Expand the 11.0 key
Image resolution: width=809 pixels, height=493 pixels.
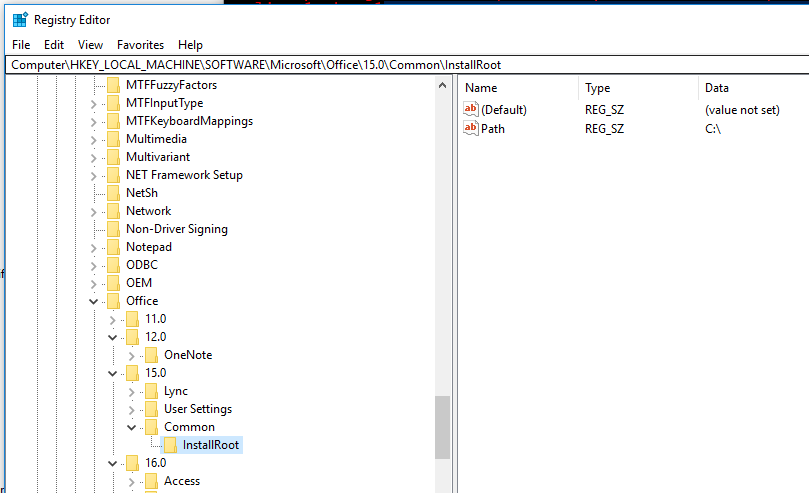click(112, 320)
